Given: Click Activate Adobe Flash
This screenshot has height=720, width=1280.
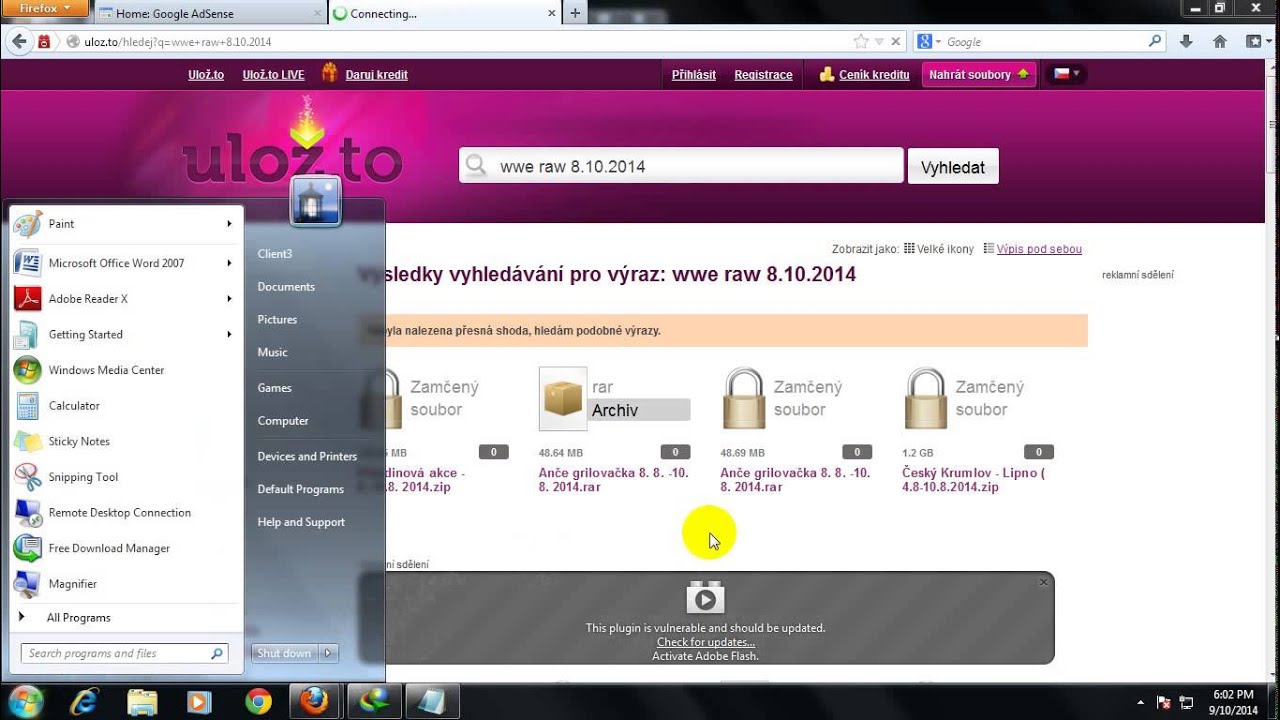Looking at the screenshot, I should [705, 656].
